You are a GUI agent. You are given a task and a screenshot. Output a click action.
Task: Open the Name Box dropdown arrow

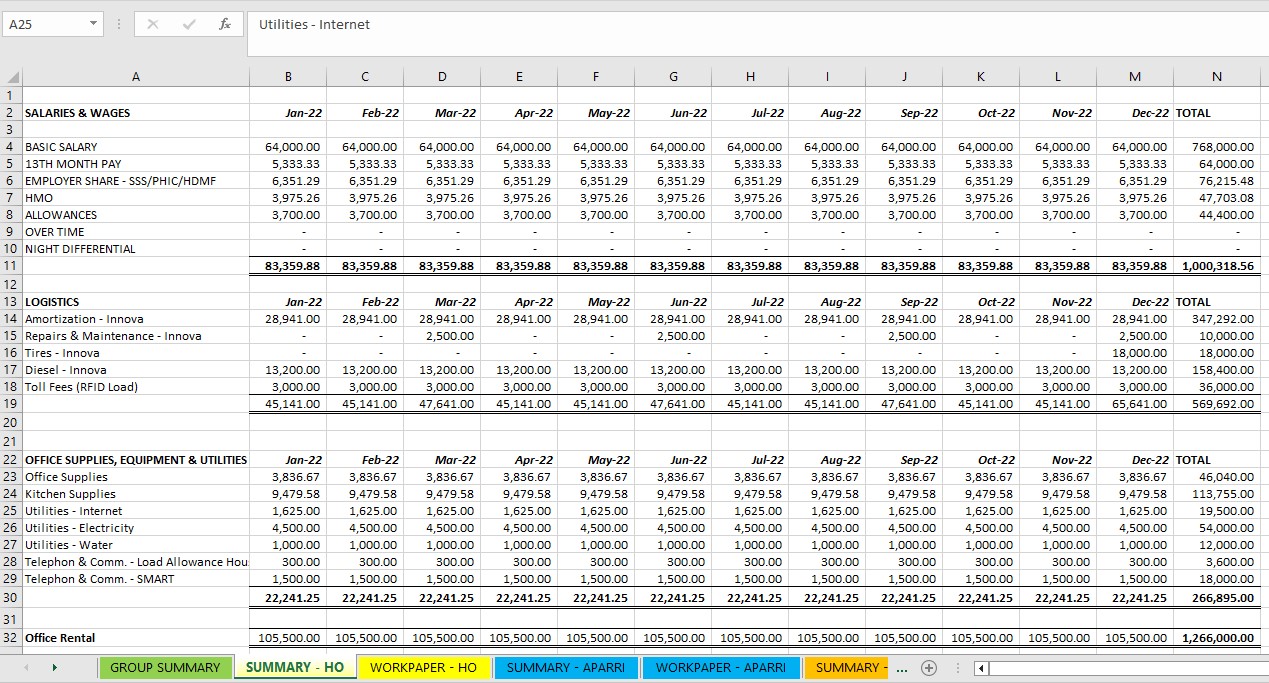94,24
